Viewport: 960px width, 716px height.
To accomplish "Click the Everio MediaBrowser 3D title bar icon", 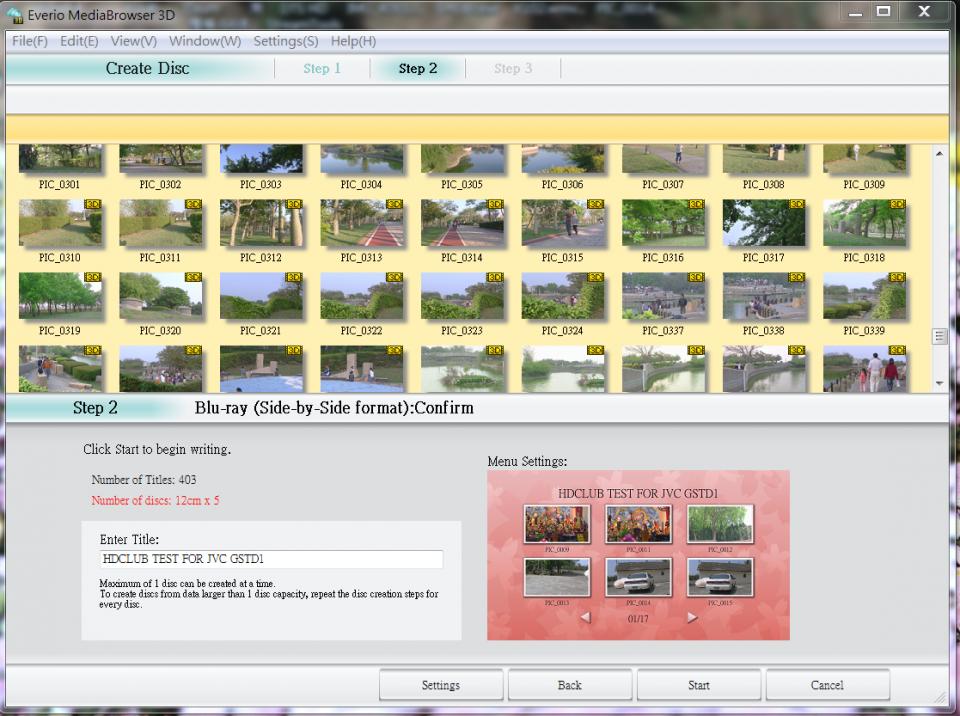I will (14, 14).
